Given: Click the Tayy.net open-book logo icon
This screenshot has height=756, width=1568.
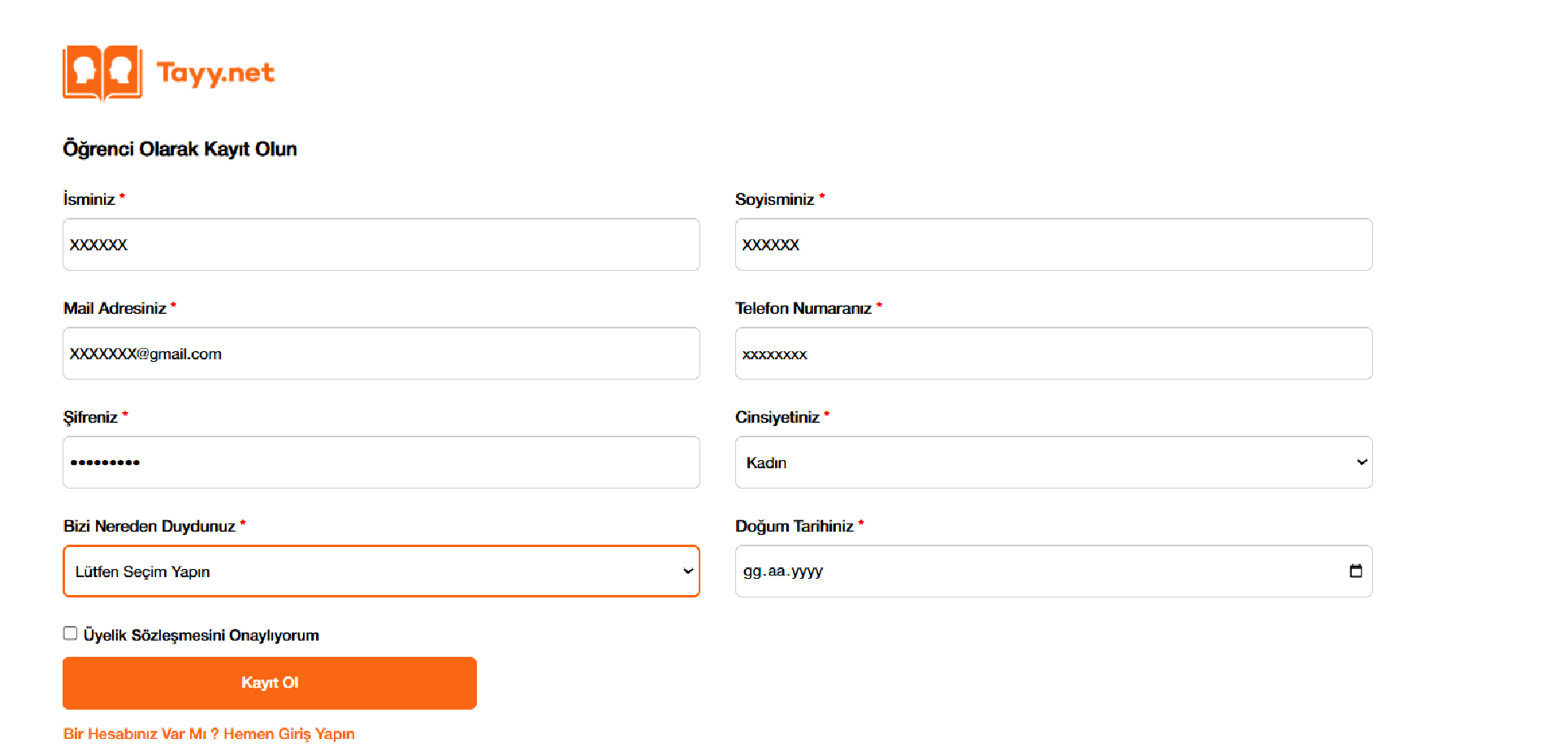Looking at the screenshot, I should point(102,73).
